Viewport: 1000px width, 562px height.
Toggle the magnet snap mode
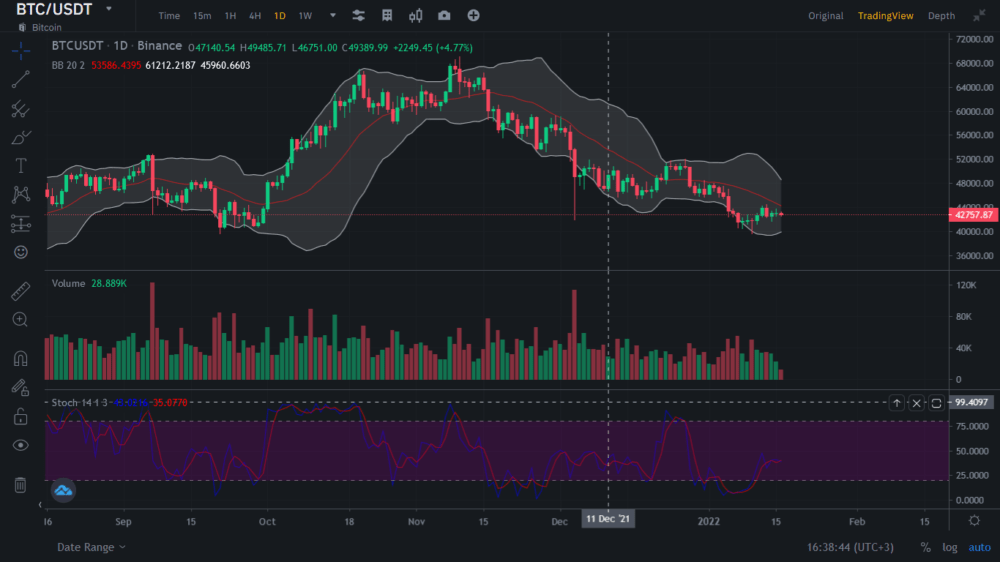click(20, 358)
